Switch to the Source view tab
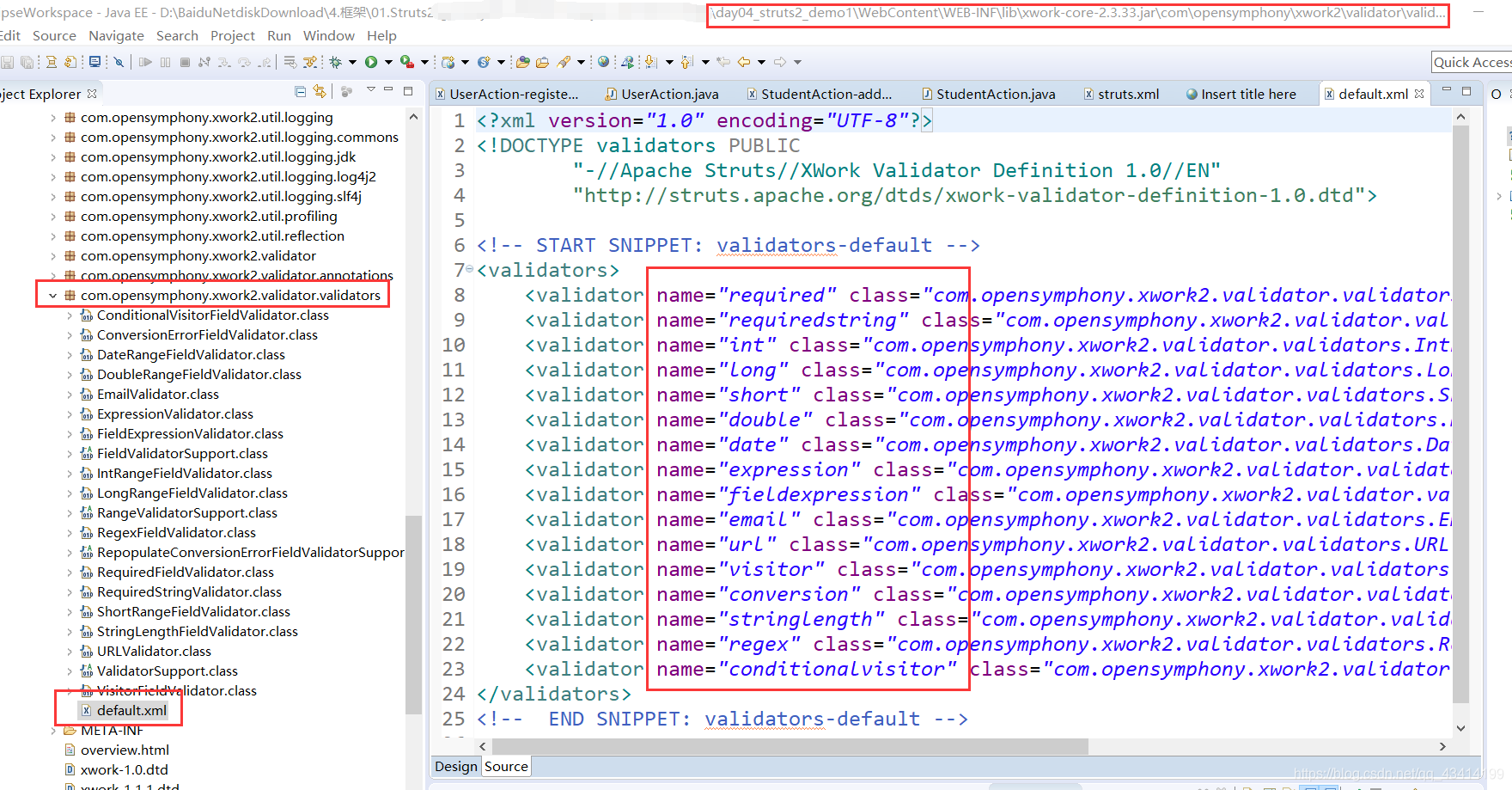 tap(506, 766)
